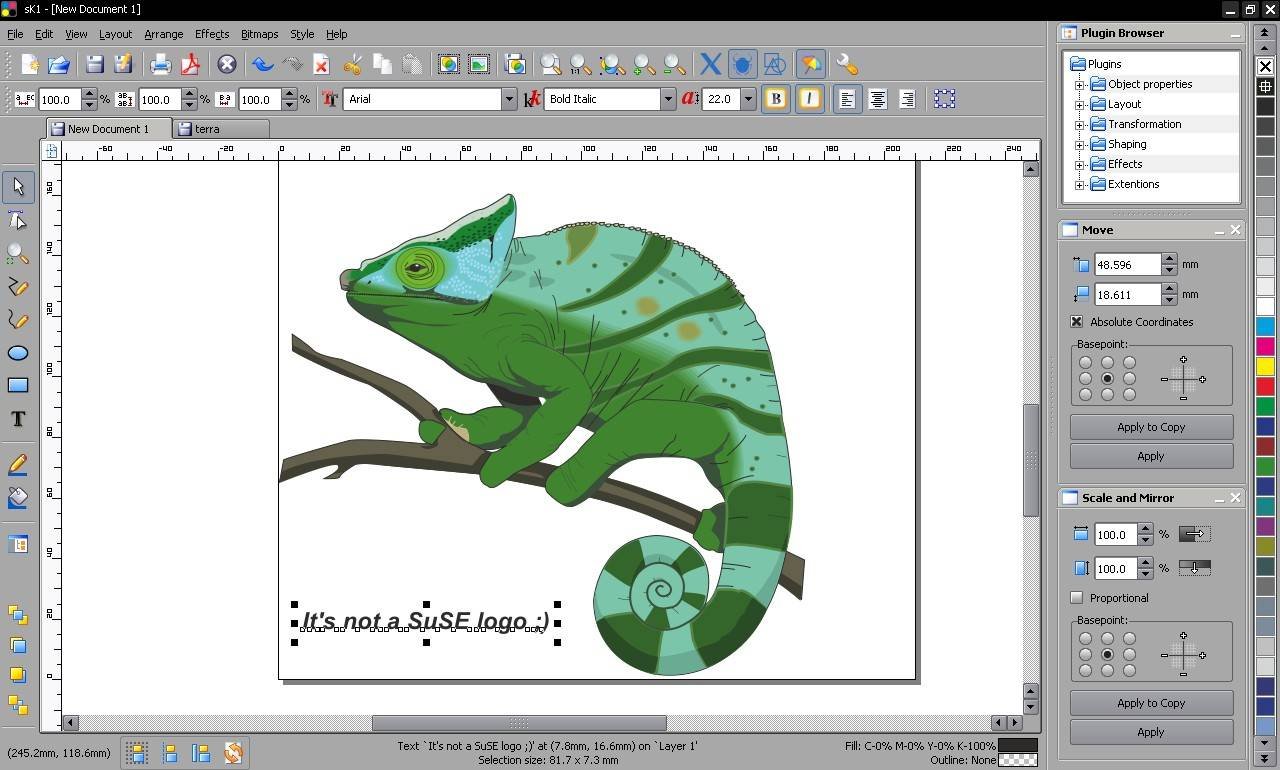Open the Bold Italic font style dropdown

click(668, 99)
